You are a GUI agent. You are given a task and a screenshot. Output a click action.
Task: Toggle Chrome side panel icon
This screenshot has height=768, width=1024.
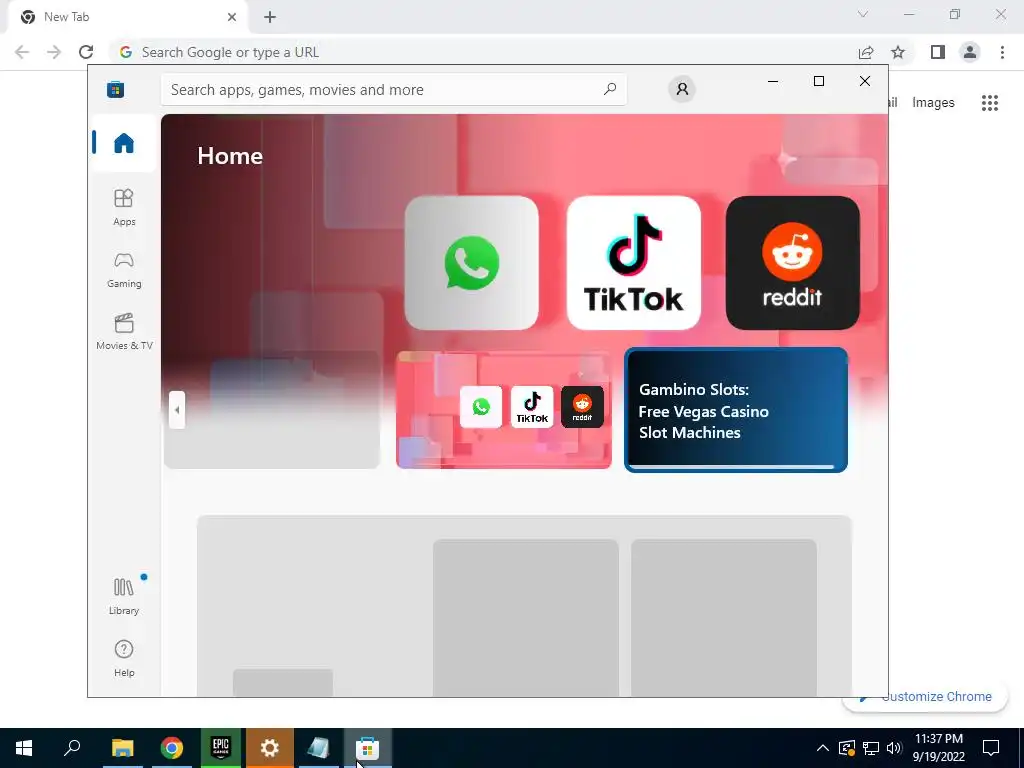tap(938, 52)
